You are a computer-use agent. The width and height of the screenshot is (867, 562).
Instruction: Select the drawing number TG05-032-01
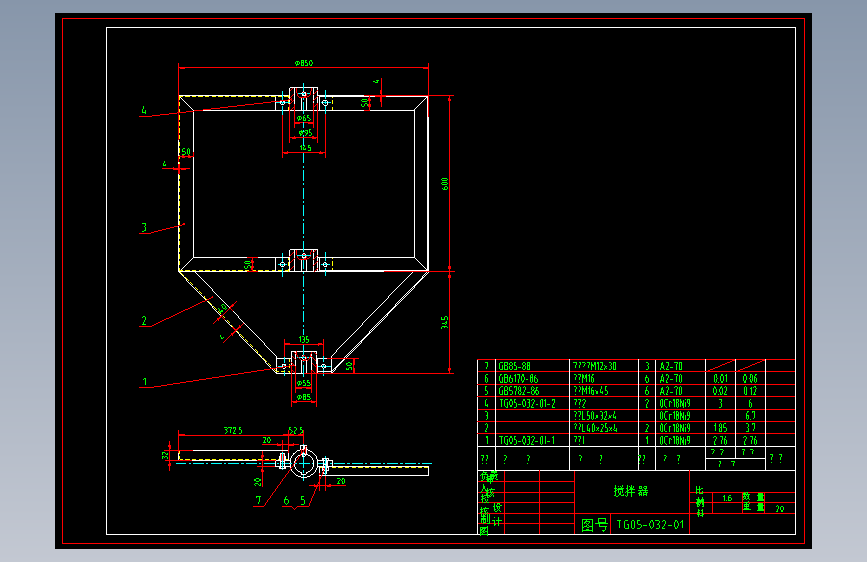click(x=650, y=524)
